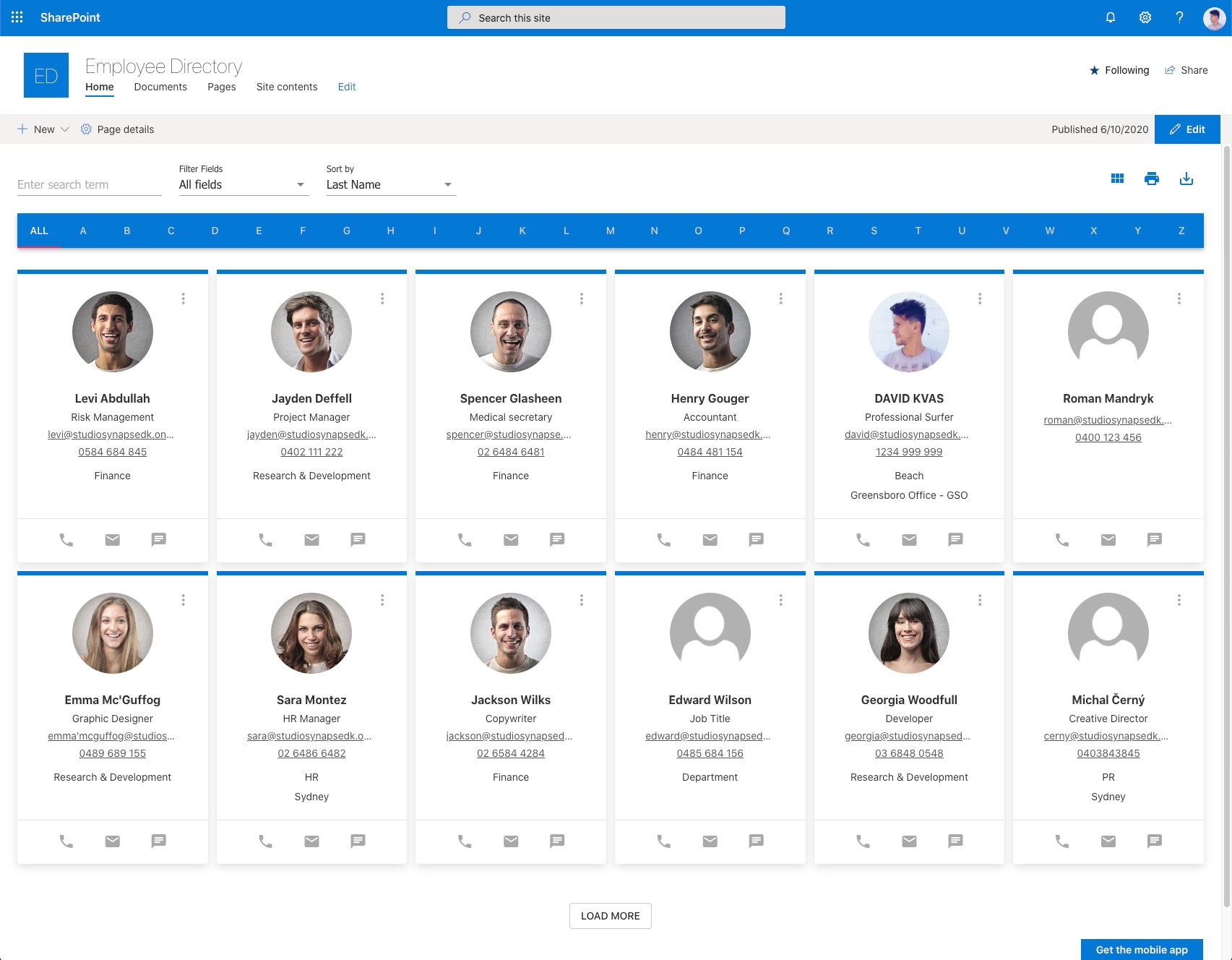Open the SharePoint app launcher waffle

(17, 17)
